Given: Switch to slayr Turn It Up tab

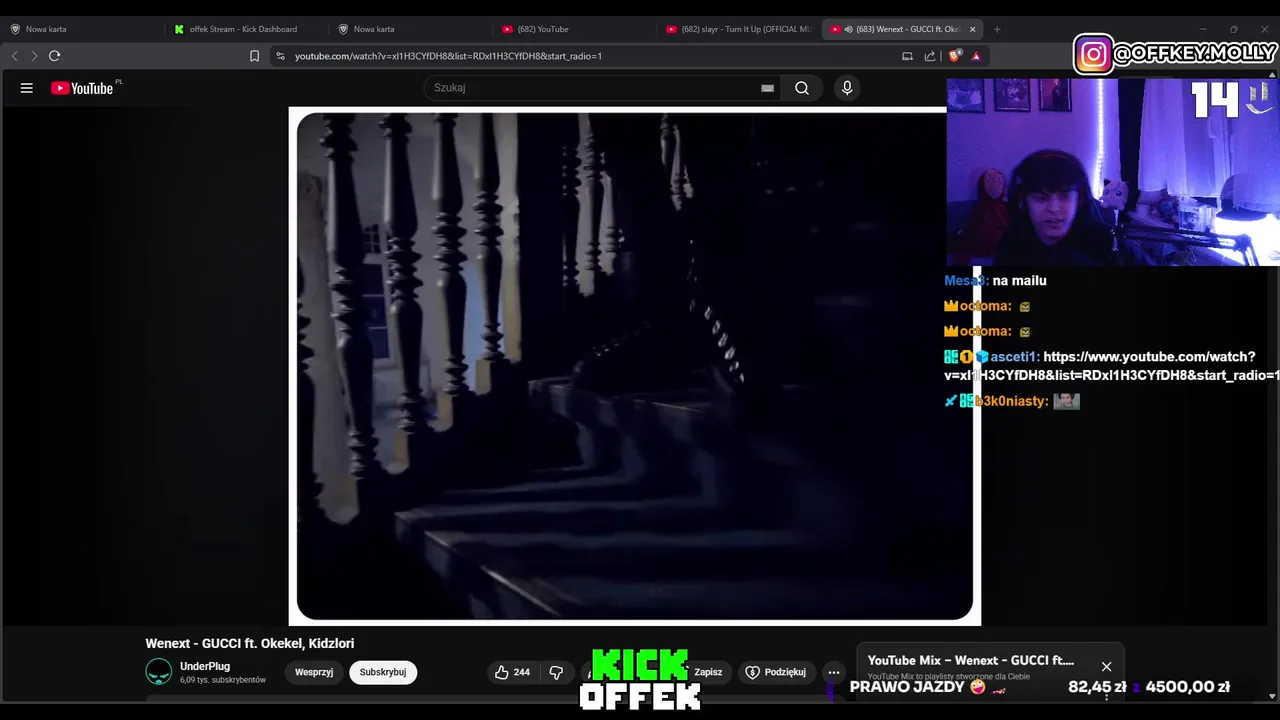Looking at the screenshot, I should [x=738, y=29].
